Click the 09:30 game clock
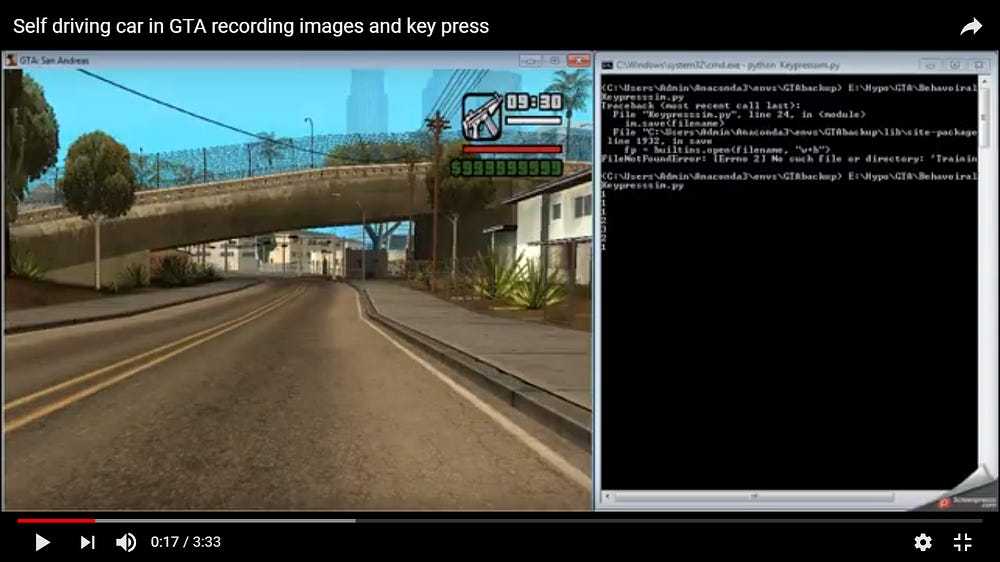 534,102
